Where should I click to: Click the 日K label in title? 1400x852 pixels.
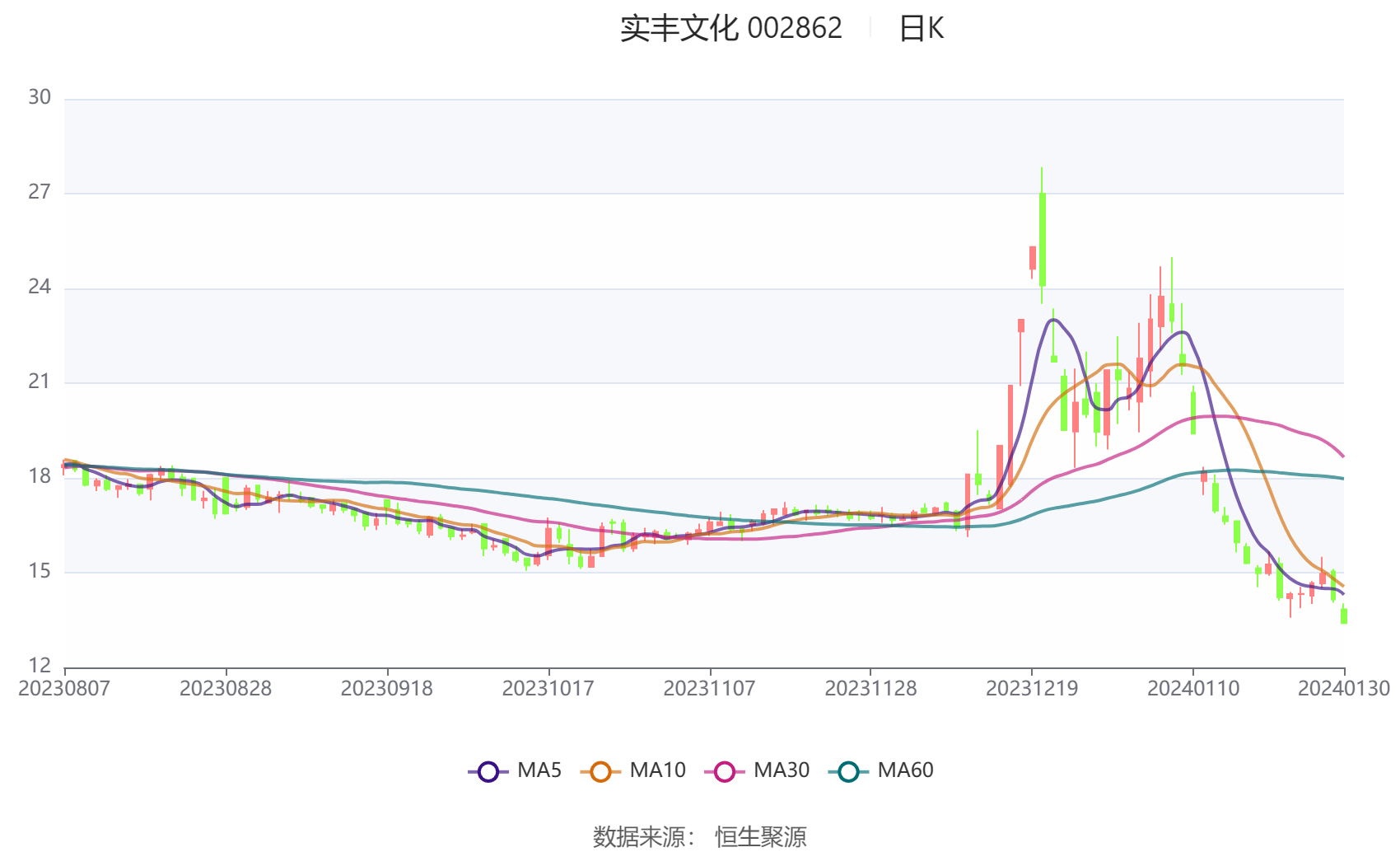coord(921,28)
